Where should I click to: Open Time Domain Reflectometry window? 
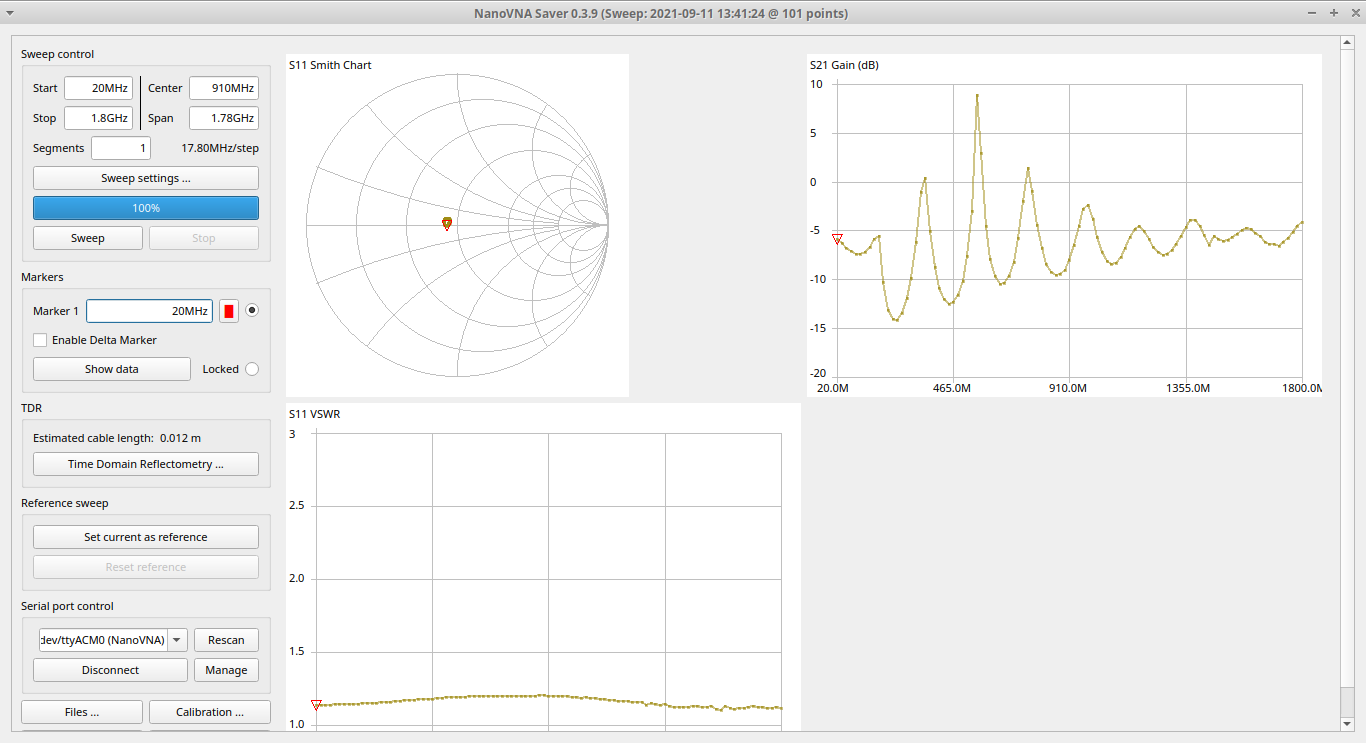(x=146, y=464)
